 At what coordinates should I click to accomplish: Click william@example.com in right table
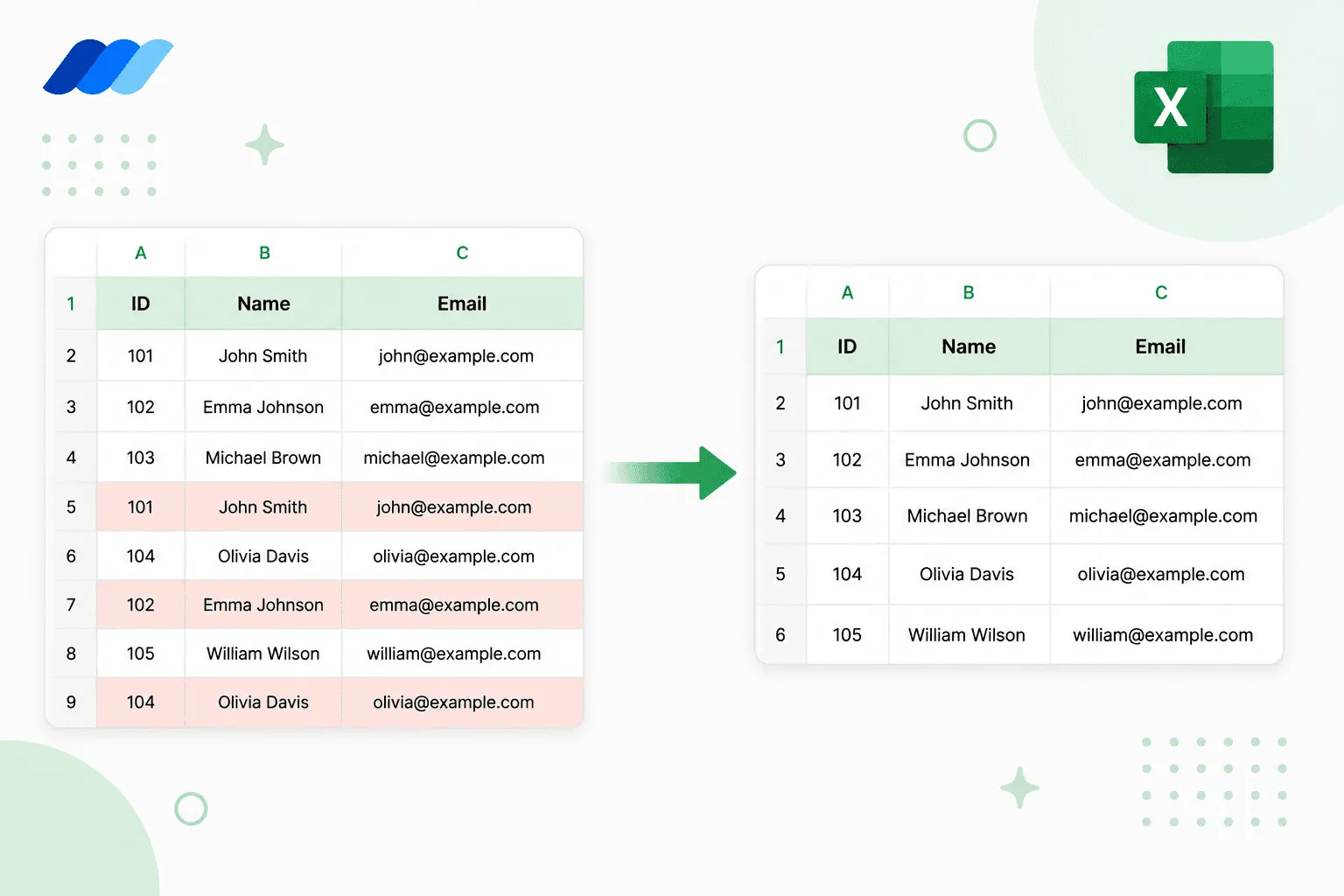pos(1163,635)
